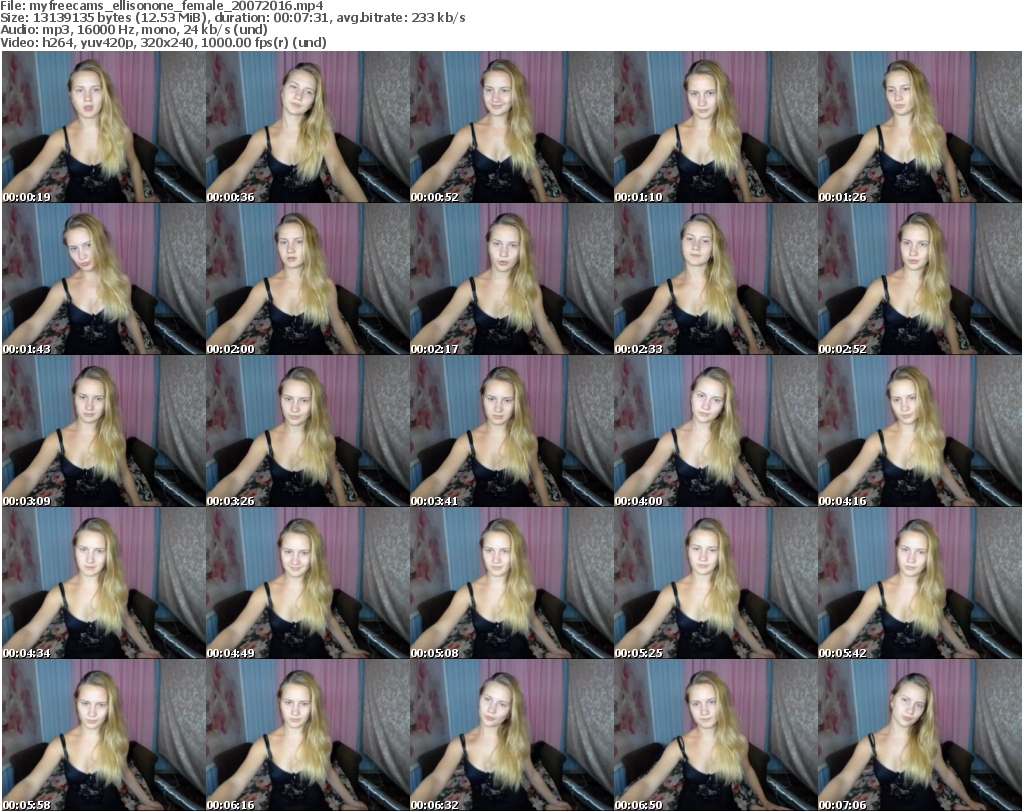Select the 00:01:26 thumbnail

click(x=920, y=127)
